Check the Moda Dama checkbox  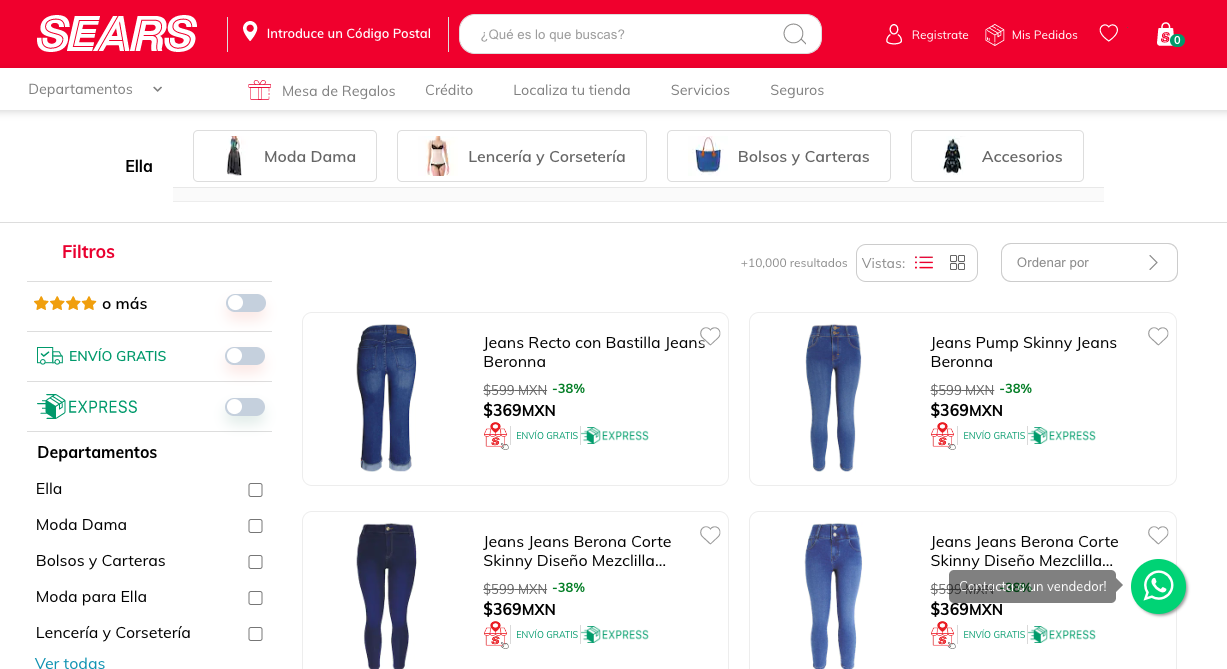click(255, 526)
